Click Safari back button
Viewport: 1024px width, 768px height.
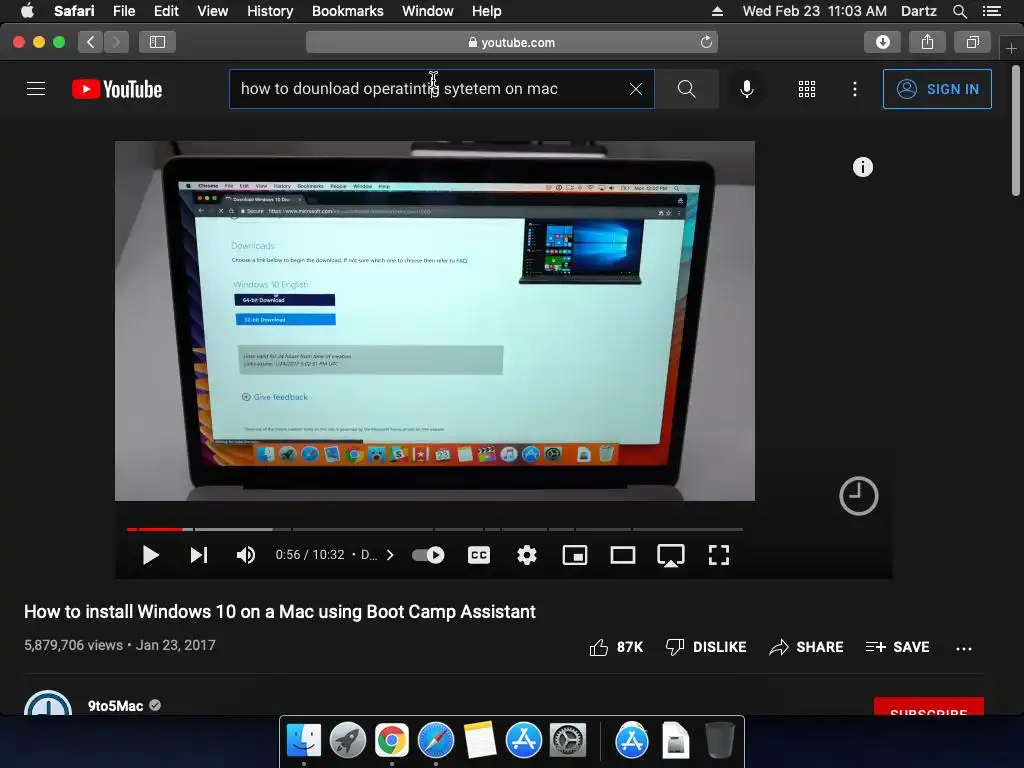pyautogui.click(x=91, y=42)
